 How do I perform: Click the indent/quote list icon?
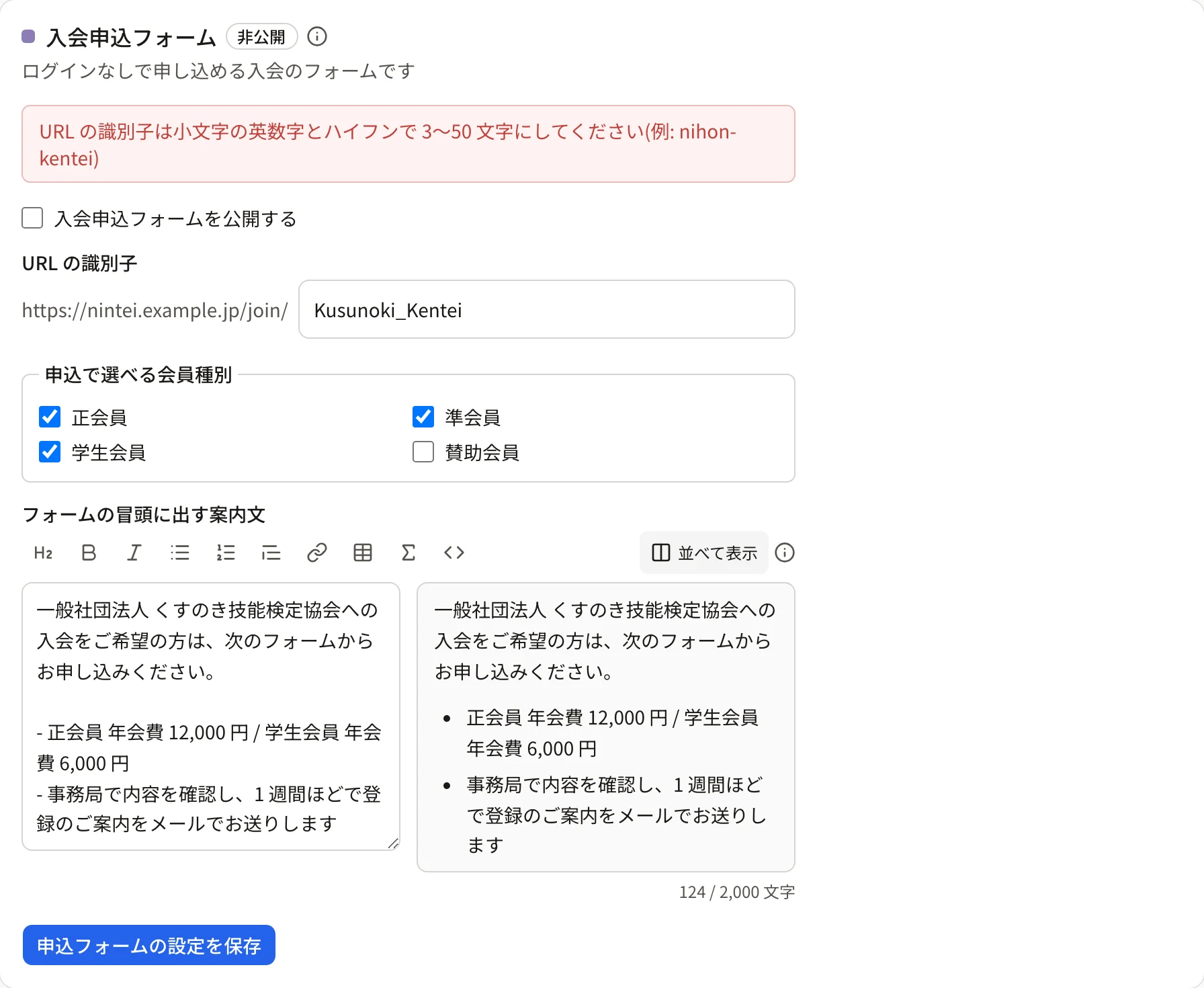[x=271, y=552]
